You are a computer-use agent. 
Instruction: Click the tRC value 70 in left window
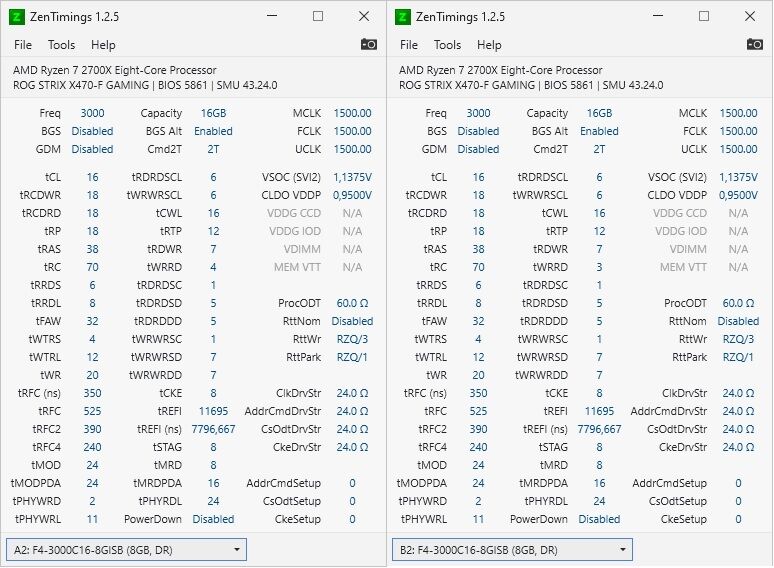coord(92,267)
